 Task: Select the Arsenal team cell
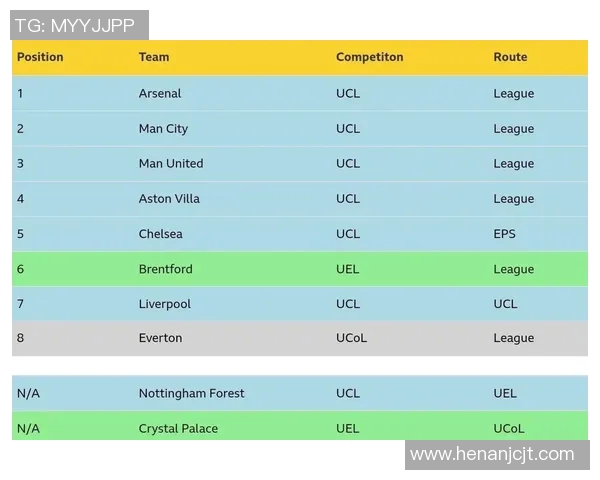(x=160, y=93)
